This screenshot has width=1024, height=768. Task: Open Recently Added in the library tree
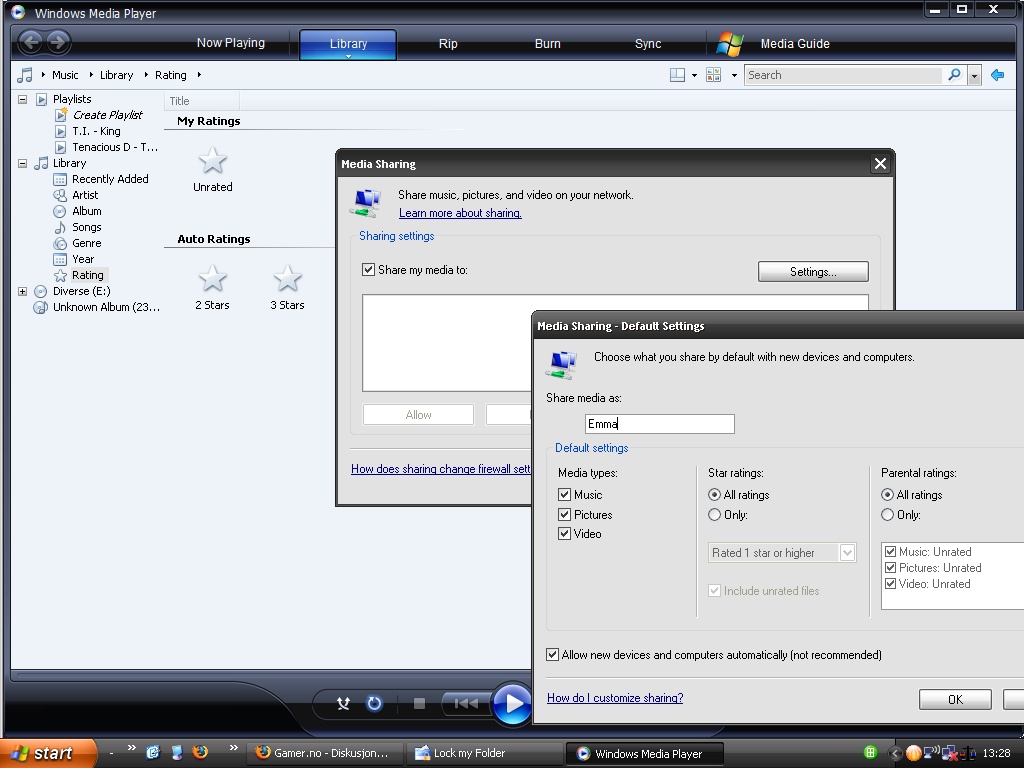click(110, 179)
